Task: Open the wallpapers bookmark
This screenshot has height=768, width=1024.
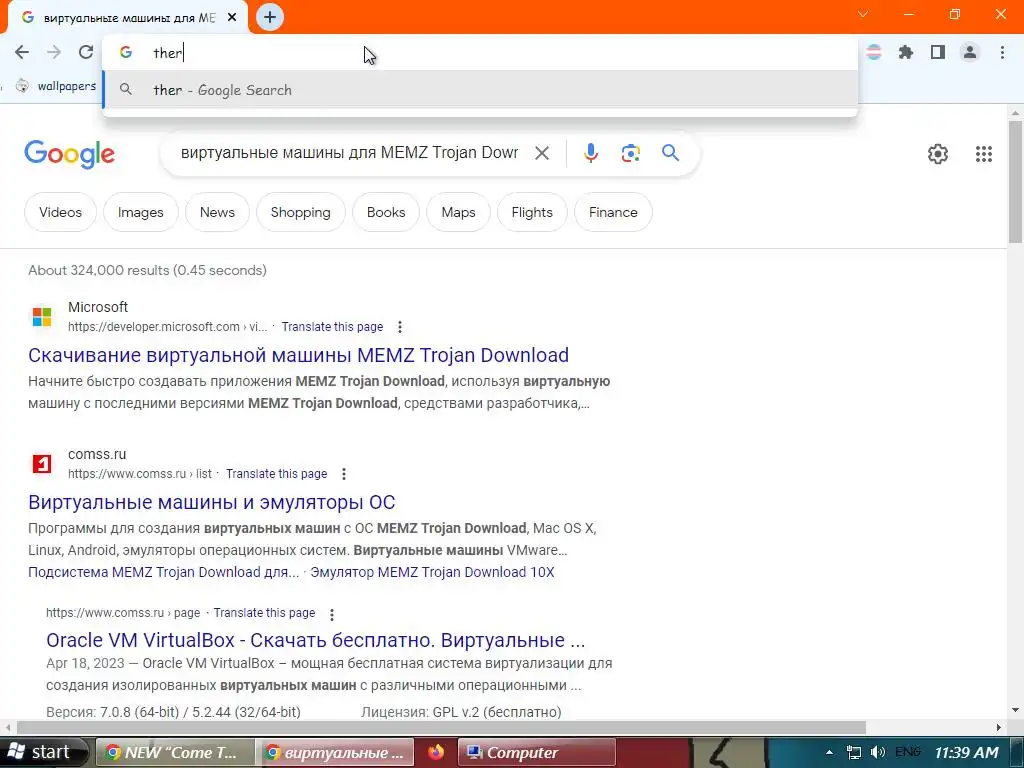Action: [x=57, y=86]
